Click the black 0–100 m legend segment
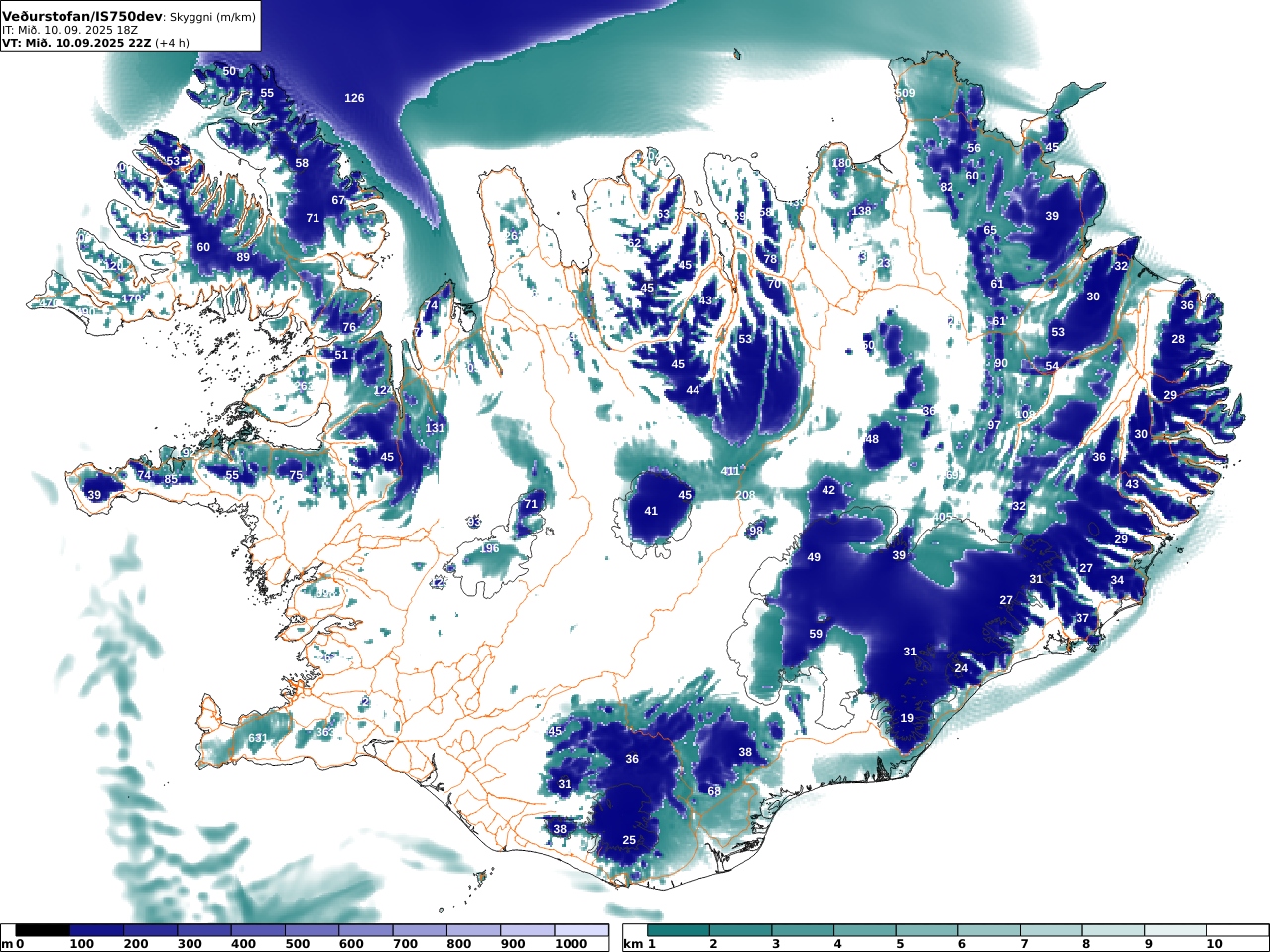The height and width of the screenshot is (952, 1270). [x=44, y=930]
